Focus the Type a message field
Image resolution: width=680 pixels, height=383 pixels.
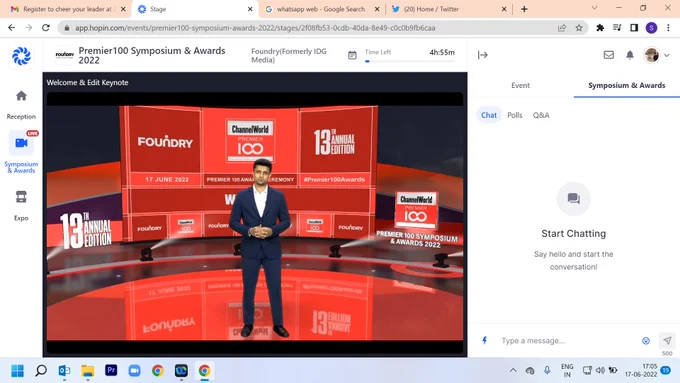(568, 340)
